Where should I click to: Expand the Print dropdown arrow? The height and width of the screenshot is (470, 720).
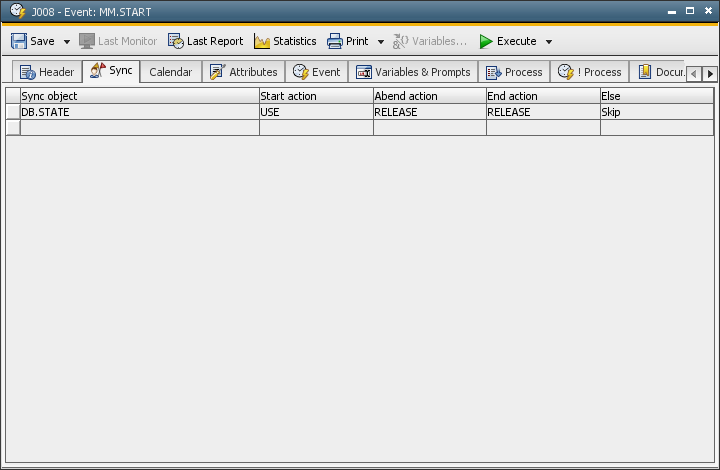coord(381,42)
